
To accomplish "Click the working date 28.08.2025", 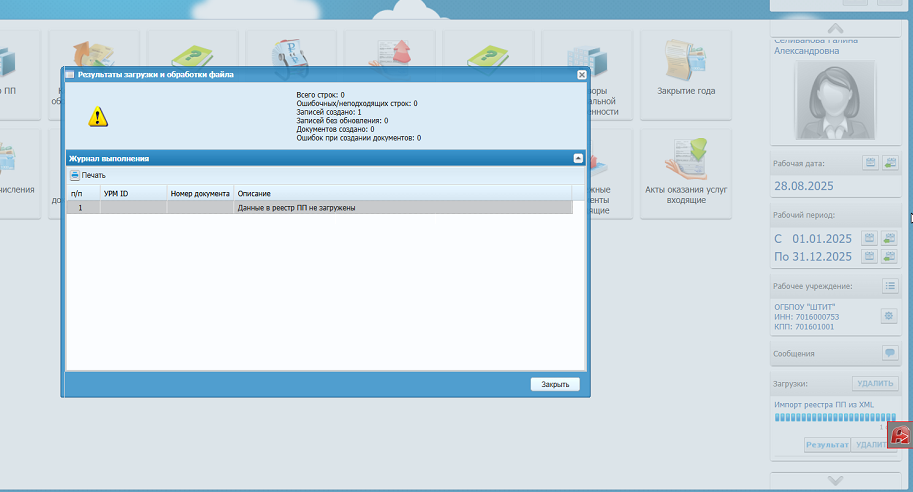I will (x=804, y=186).
